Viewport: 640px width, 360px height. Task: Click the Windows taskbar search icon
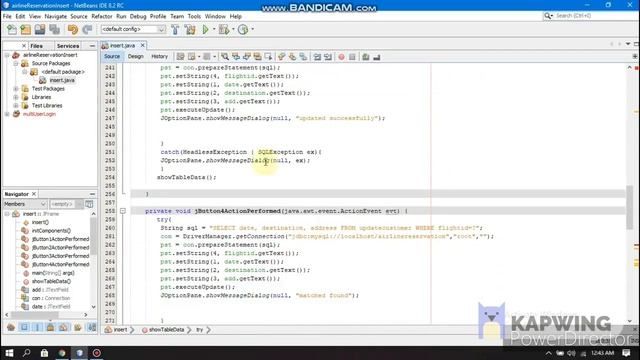[27, 353]
